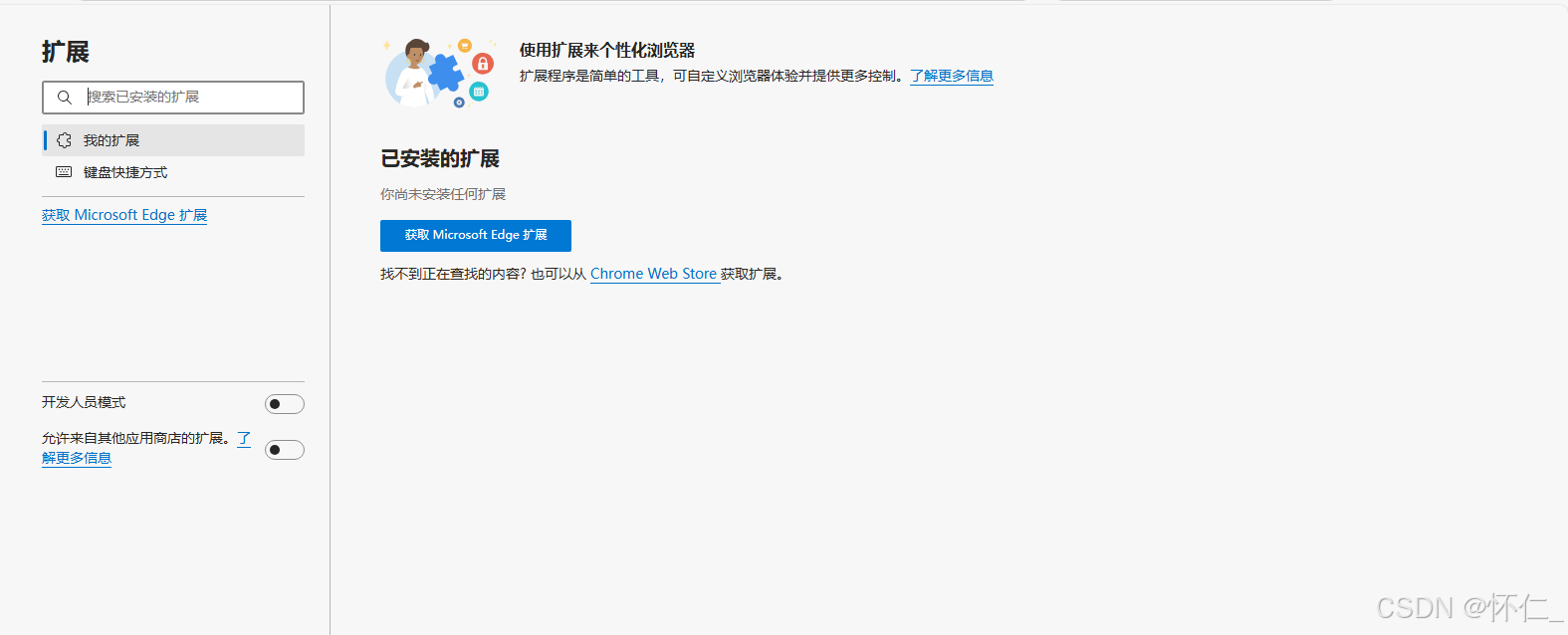Focus the 搜索已安装的扩展 search field
1568x635 pixels.
pos(173,98)
